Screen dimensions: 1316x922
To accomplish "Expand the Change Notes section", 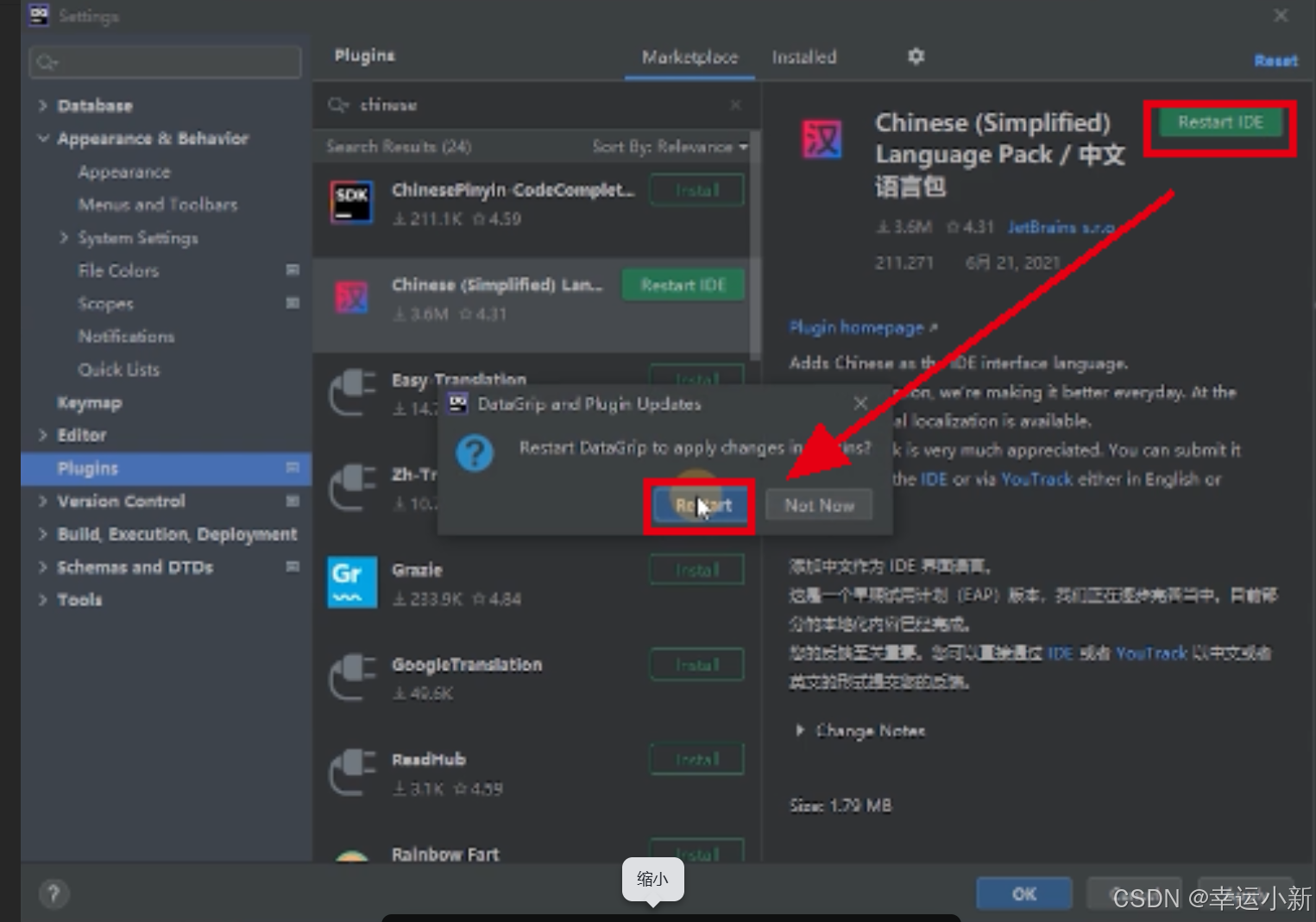I will click(800, 730).
